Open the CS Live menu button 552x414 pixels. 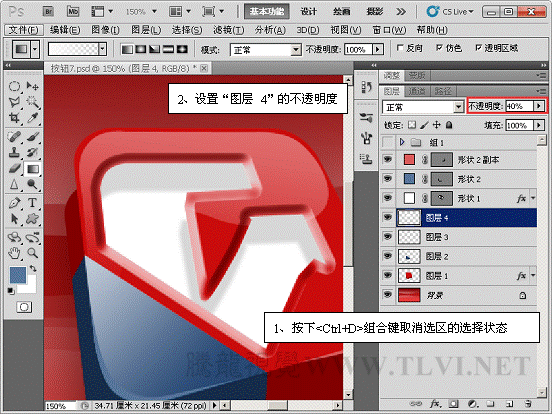(x=451, y=12)
